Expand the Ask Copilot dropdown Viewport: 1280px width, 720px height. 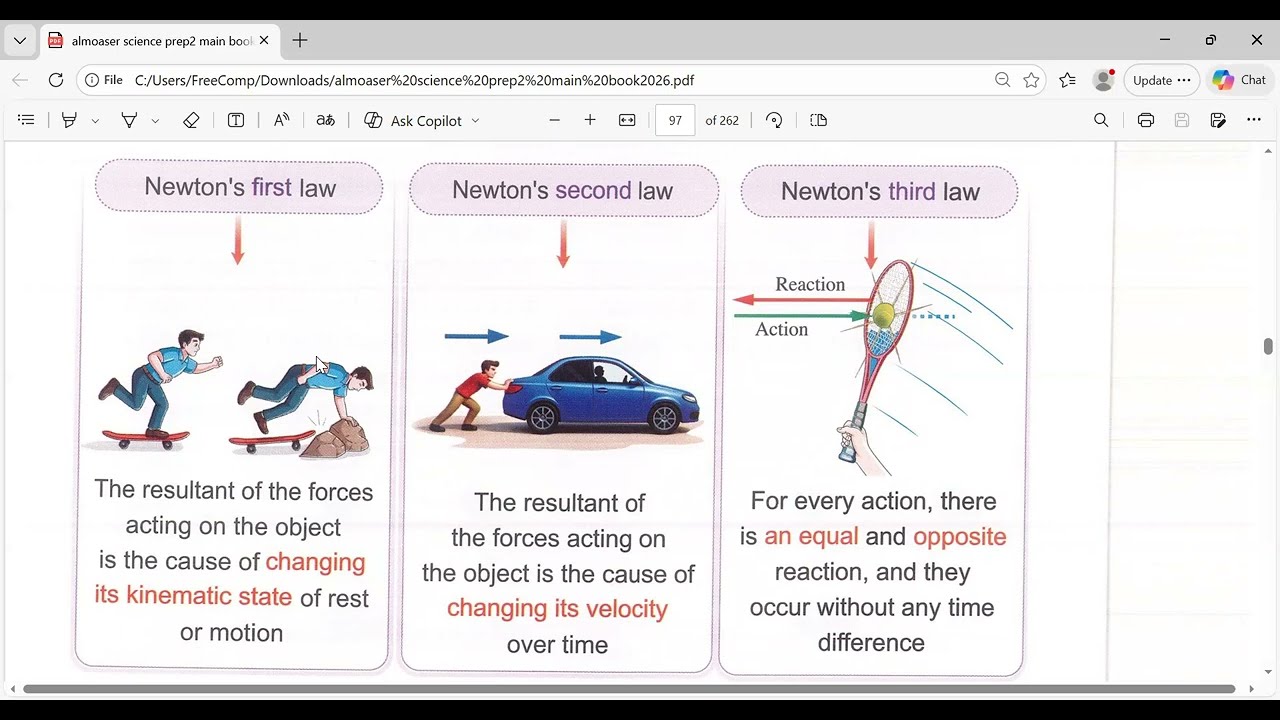click(475, 121)
